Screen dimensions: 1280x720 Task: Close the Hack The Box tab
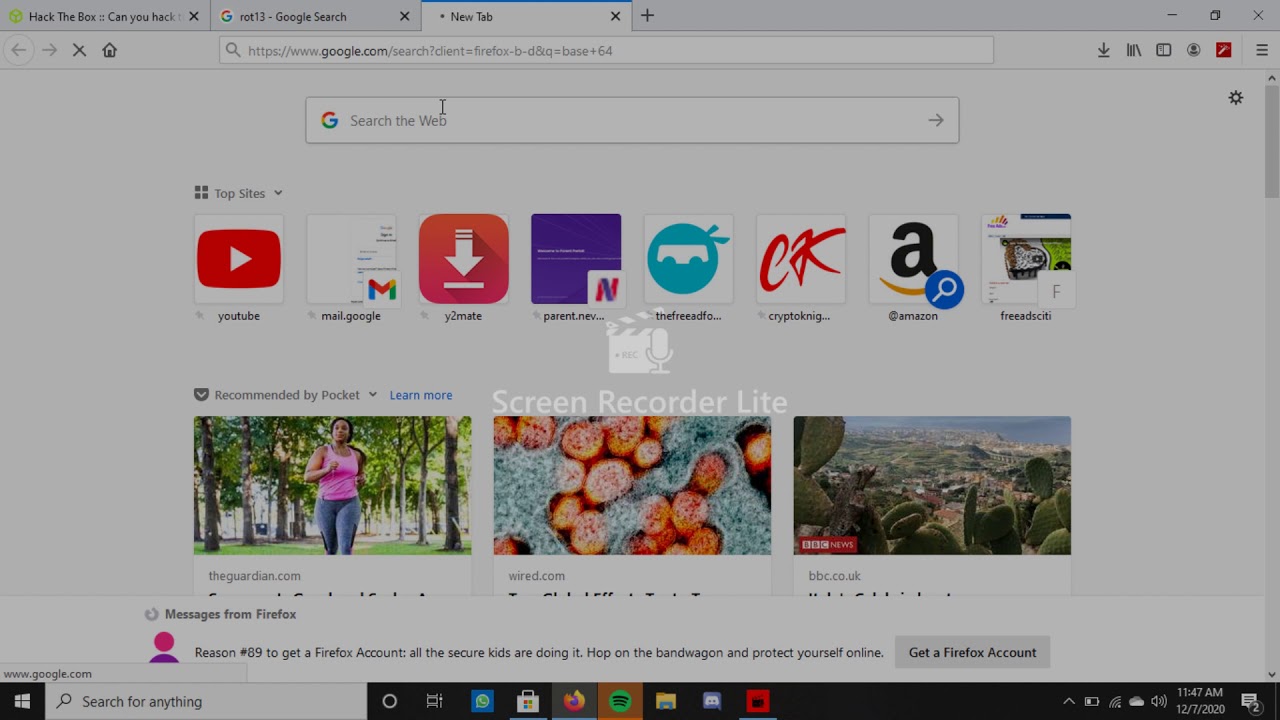(x=194, y=16)
